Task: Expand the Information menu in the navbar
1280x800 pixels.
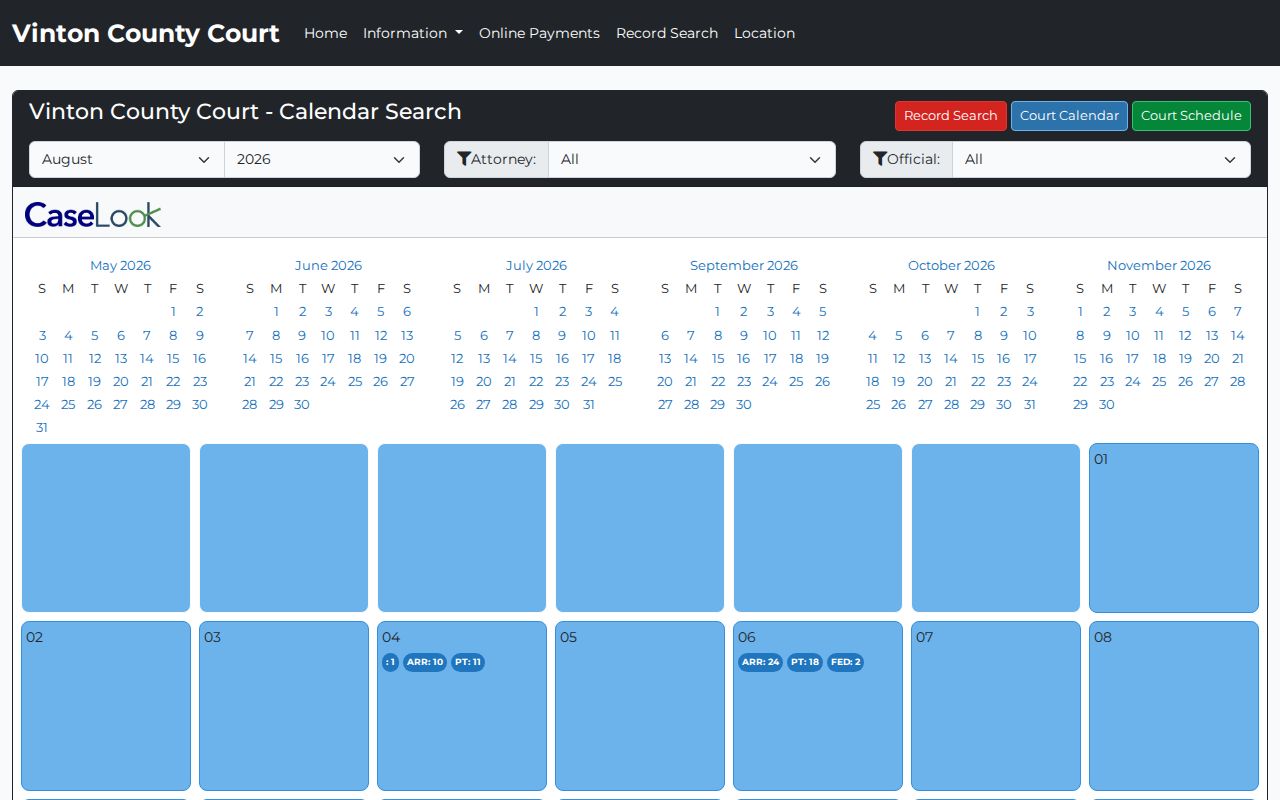Action: pos(413,33)
